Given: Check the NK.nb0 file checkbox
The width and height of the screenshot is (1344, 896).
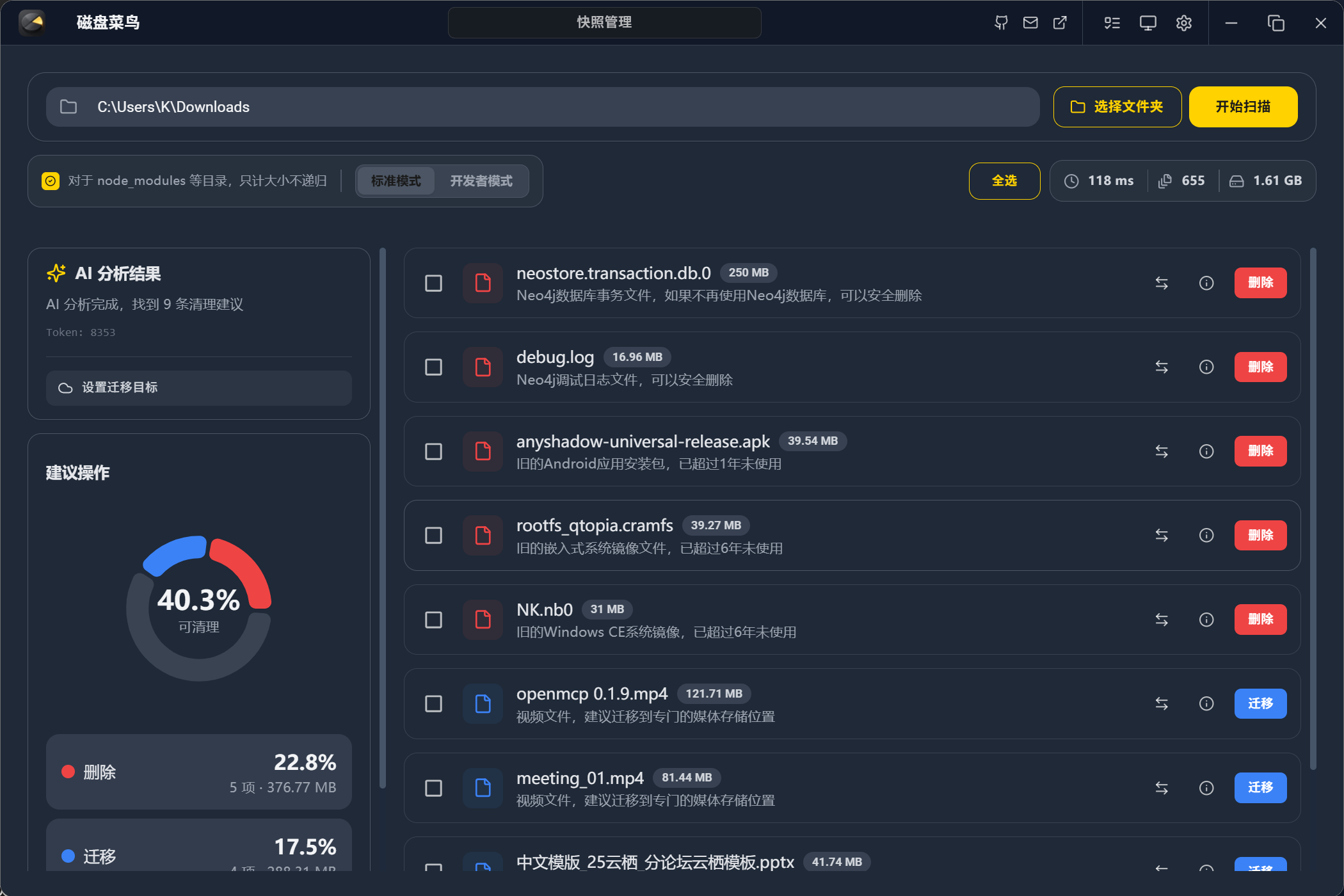Looking at the screenshot, I should tap(433, 620).
